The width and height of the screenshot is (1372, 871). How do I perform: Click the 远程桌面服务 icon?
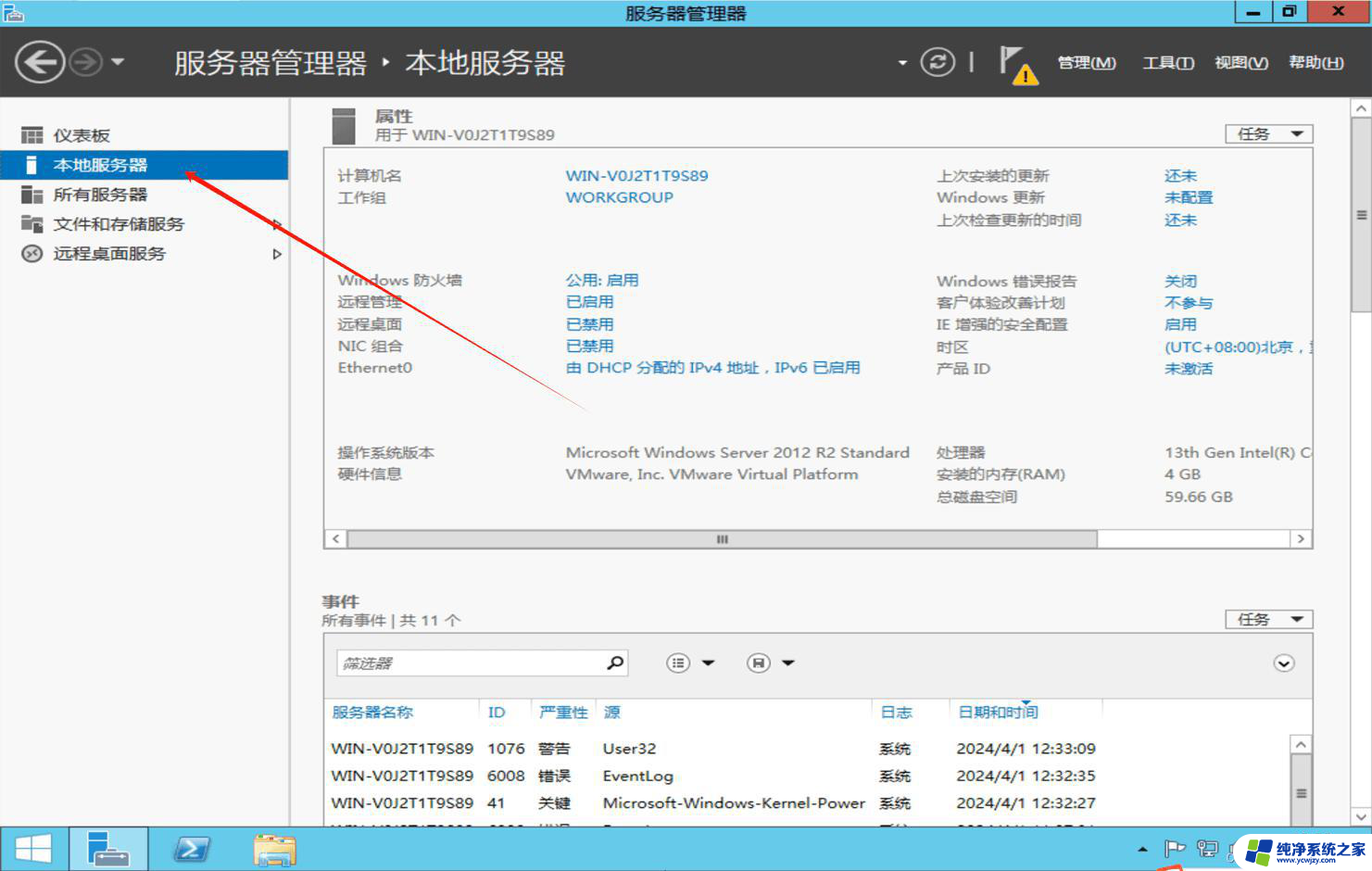tap(32, 254)
